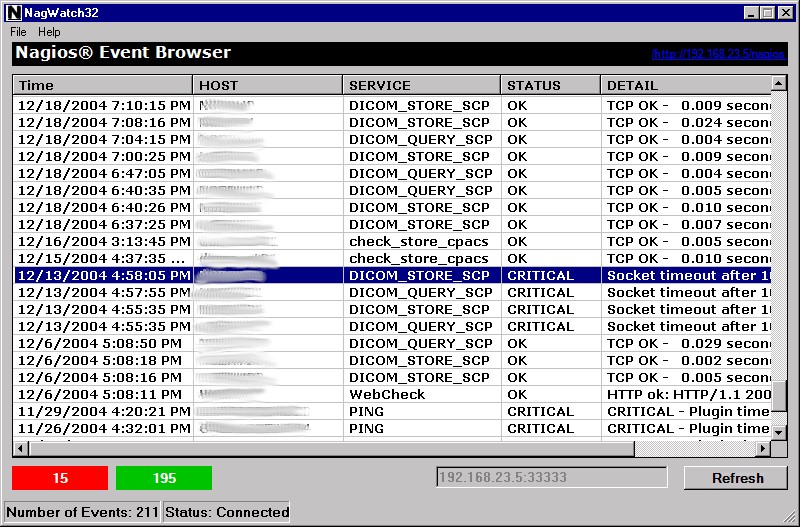Open the 192.168.23.5/nagios hyperlink
The height and width of the screenshot is (527, 800).
click(x=718, y=54)
